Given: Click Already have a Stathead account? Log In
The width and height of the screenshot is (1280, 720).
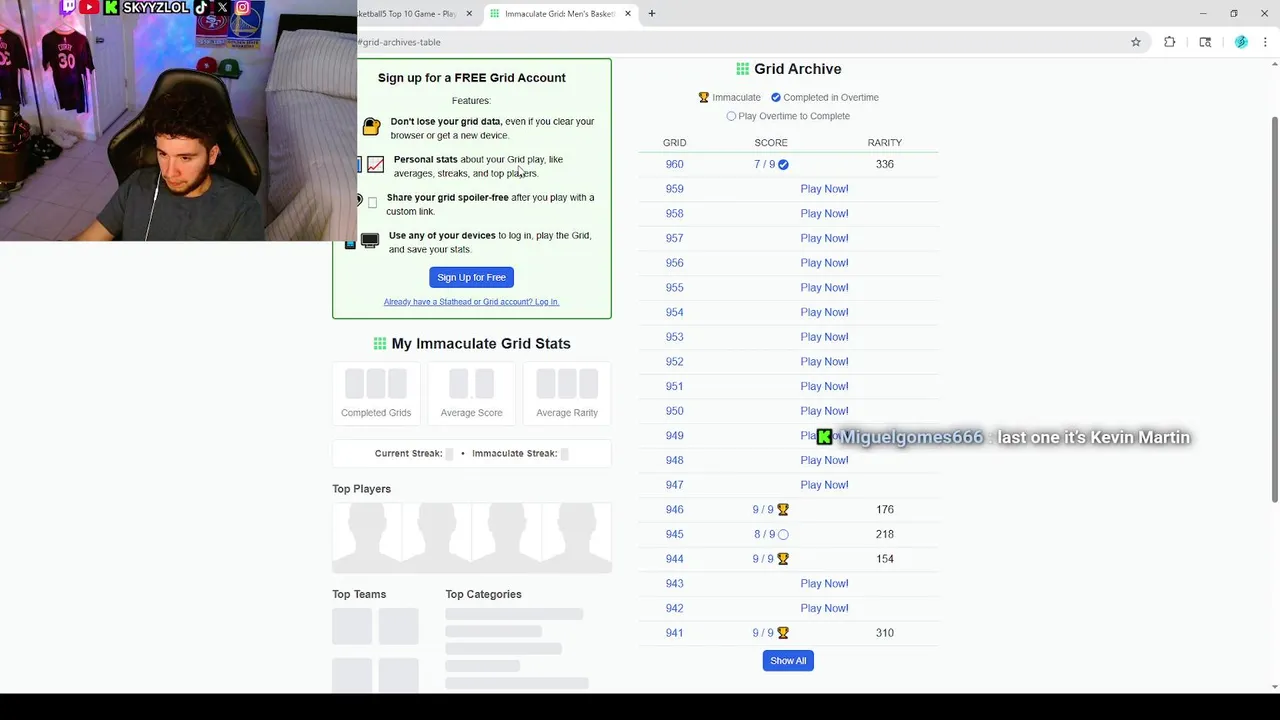Looking at the screenshot, I should coord(471,302).
